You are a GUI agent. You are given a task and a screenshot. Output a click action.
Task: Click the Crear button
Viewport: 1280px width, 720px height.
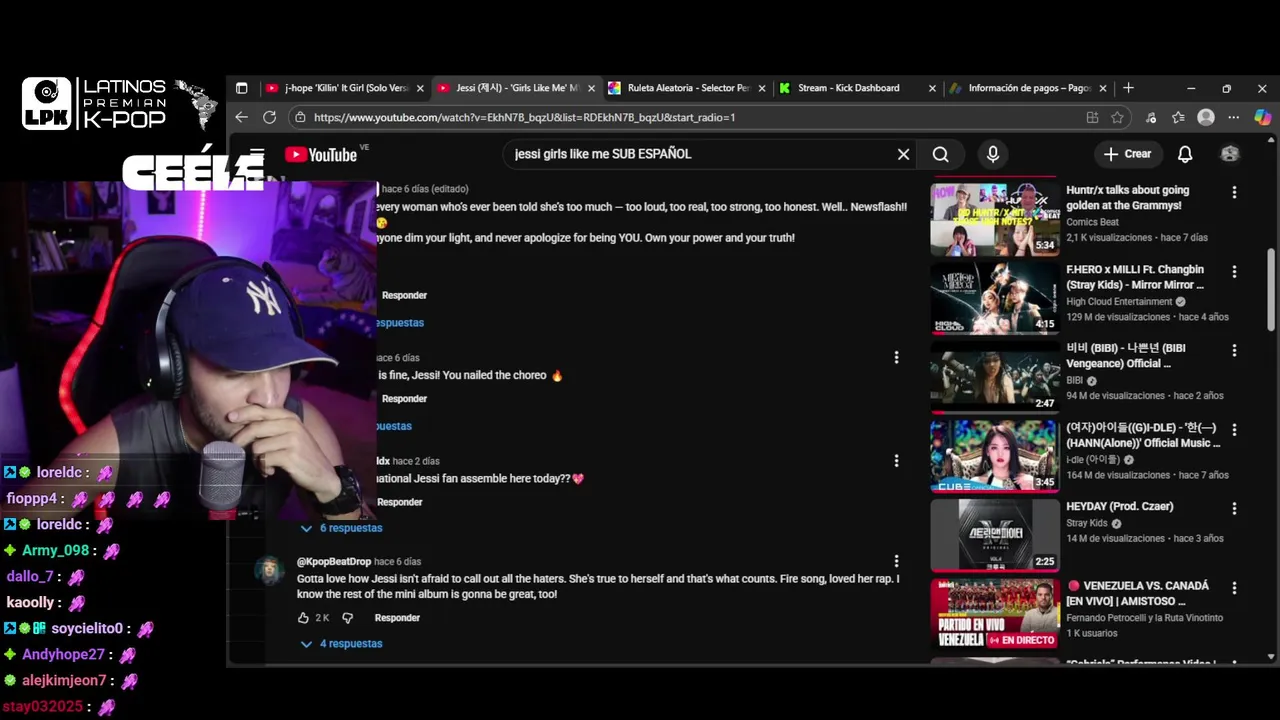[x=1127, y=154]
